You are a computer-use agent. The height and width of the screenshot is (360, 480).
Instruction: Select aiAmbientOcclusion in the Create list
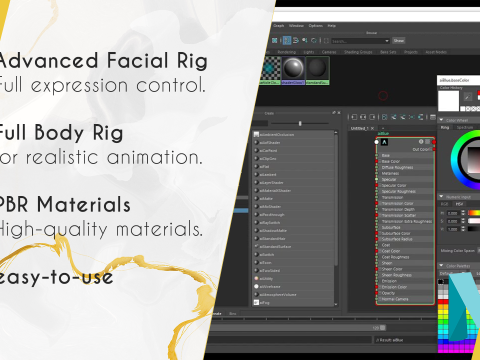click(x=293, y=135)
